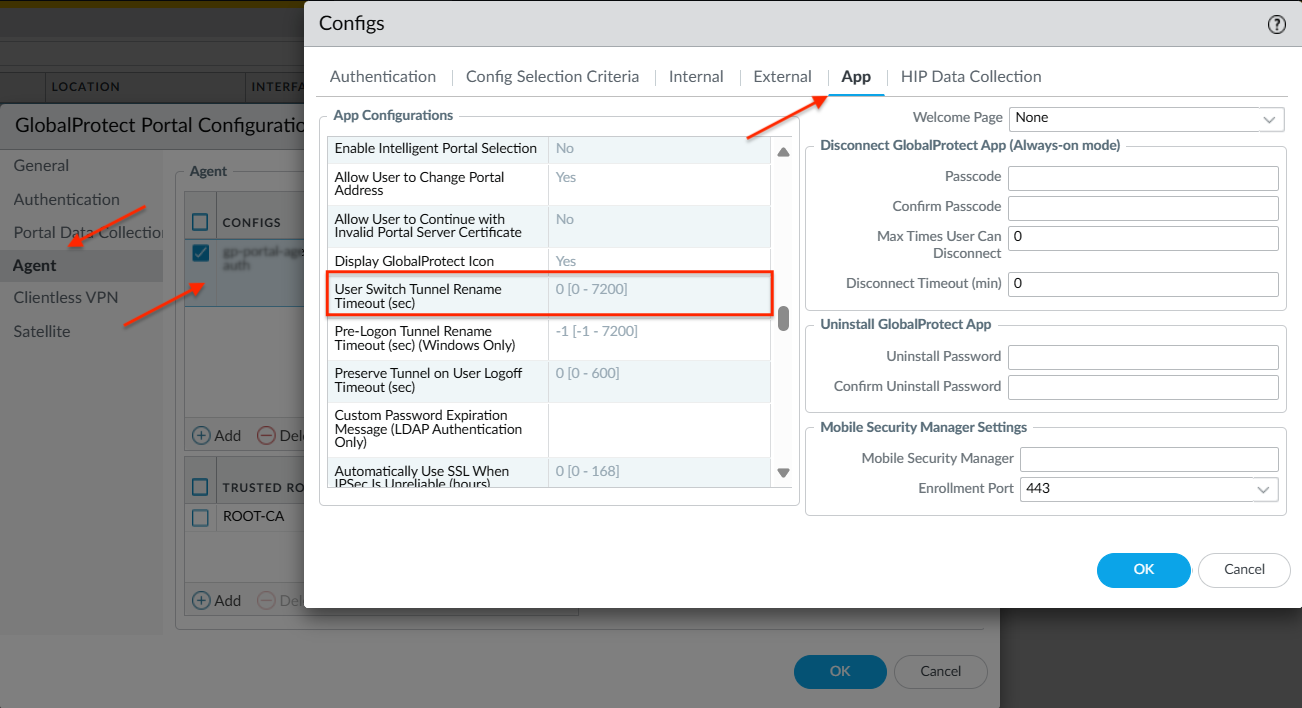The image size is (1302, 708).
Task: Select the App tab
Action: [x=856, y=77]
